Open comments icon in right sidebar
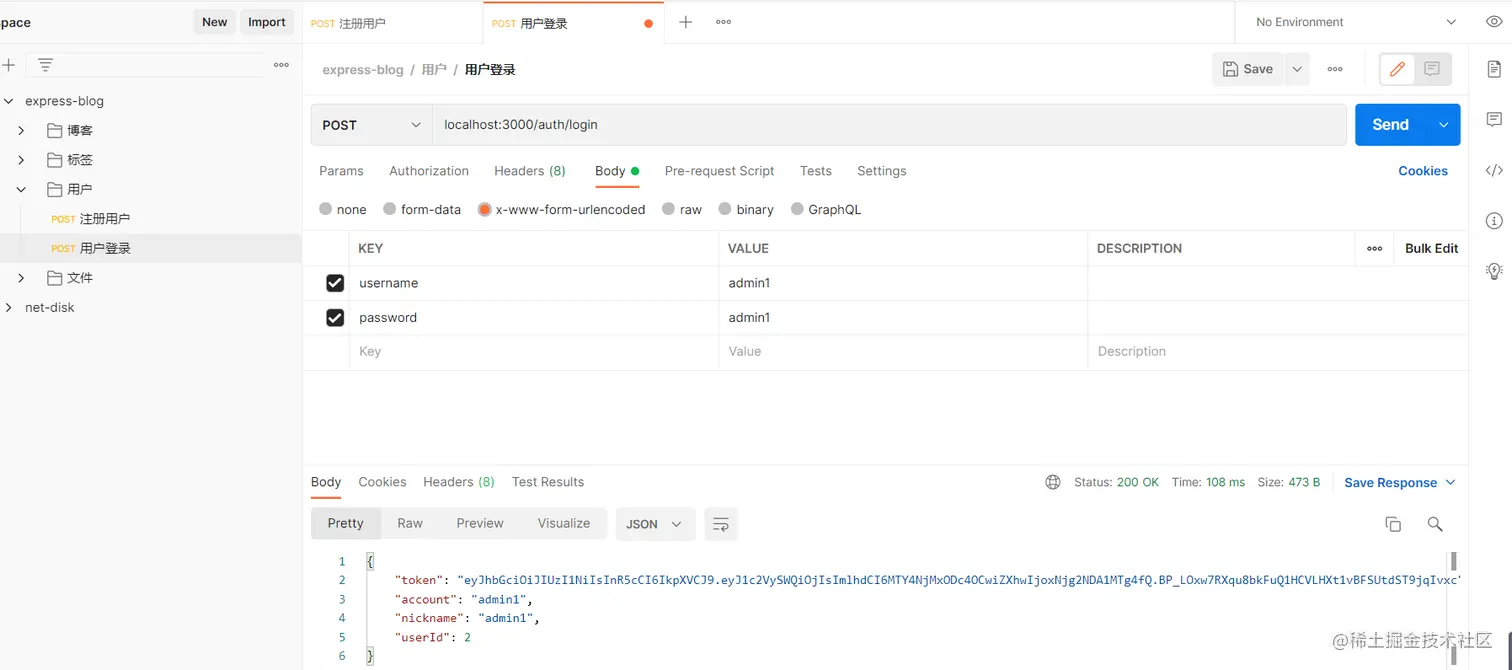Viewport: 1512px width, 670px height. click(x=1494, y=119)
